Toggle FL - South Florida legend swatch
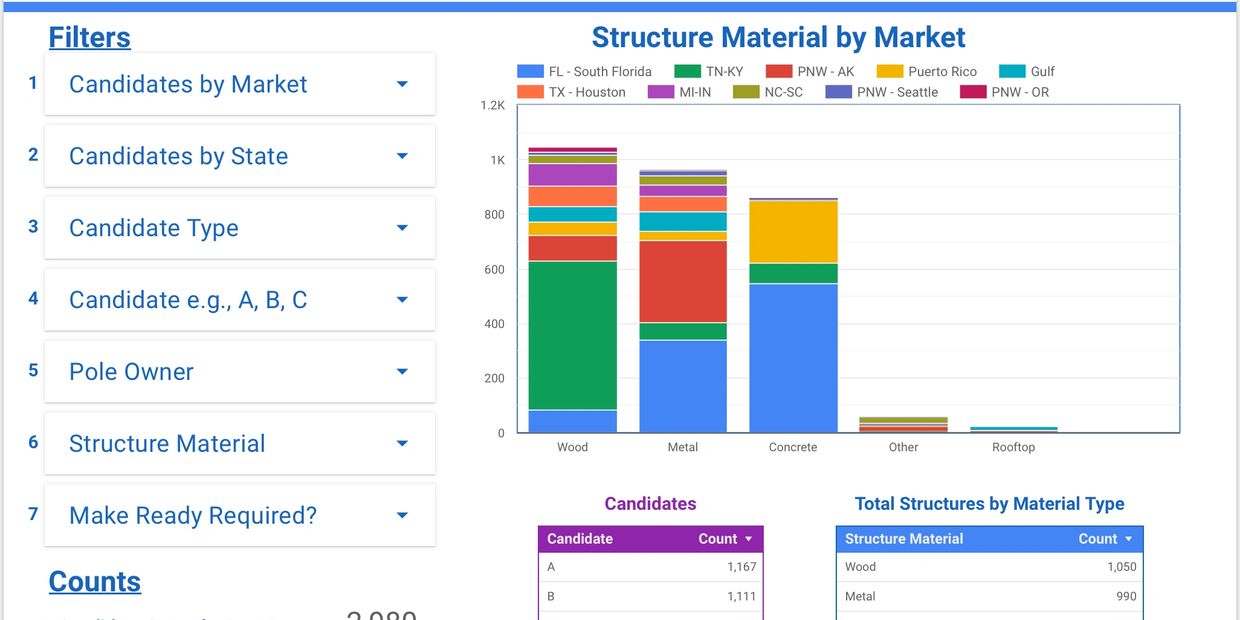The image size is (1240, 620). click(x=530, y=72)
